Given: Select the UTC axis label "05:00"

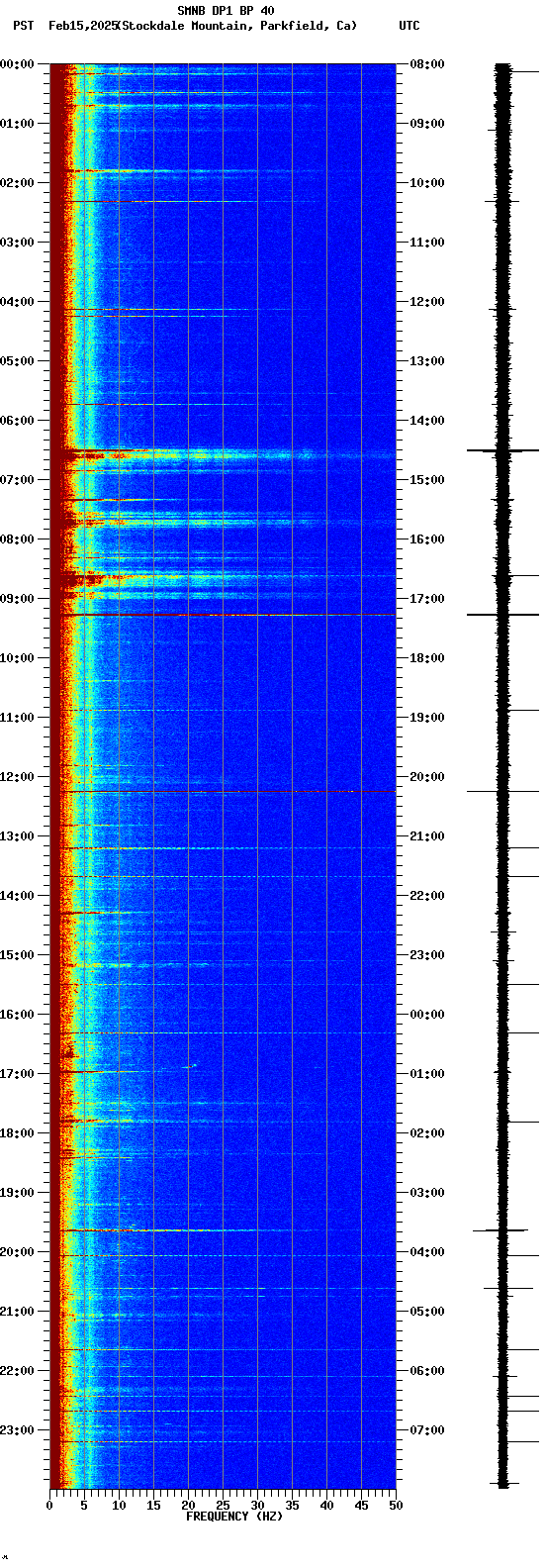Looking at the screenshot, I should tap(427, 1312).
